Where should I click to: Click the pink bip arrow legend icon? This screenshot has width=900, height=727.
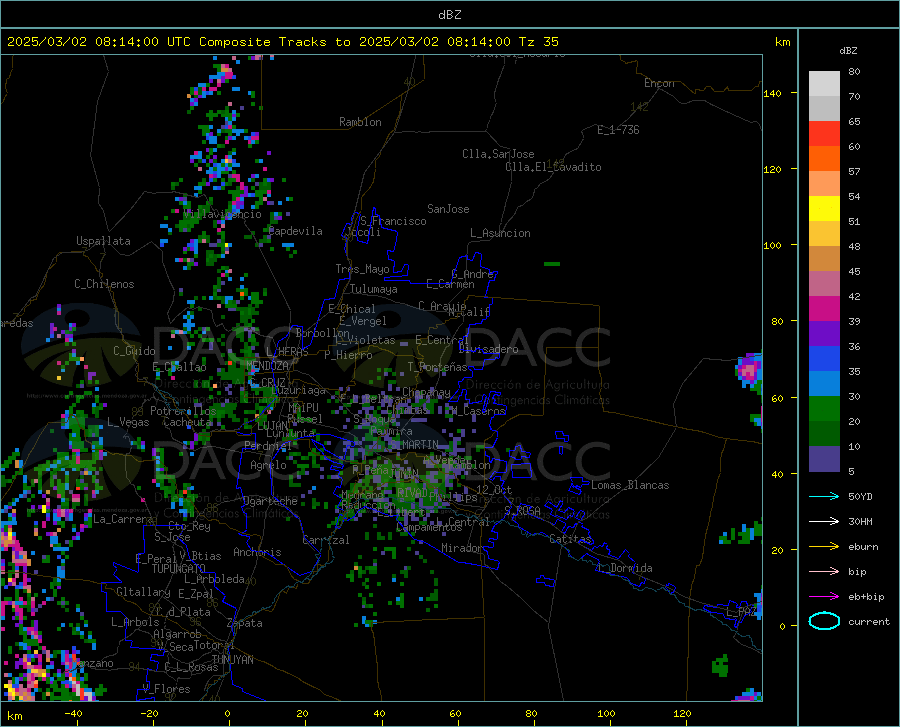824,572
